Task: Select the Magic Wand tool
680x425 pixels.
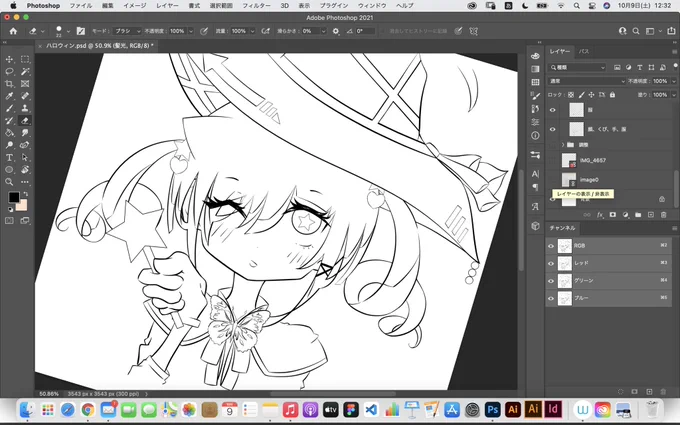Action: coord(25,71)
